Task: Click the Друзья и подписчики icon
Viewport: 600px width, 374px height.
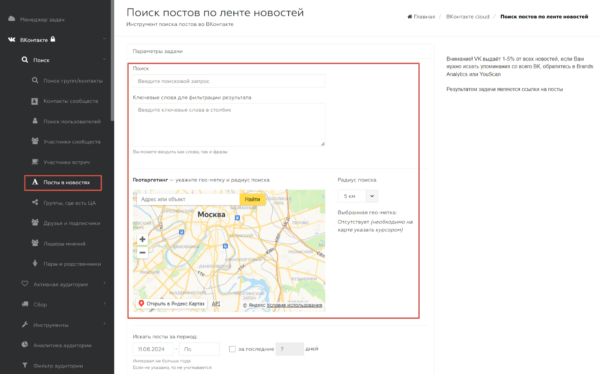Action: click(x=35, y=223)
